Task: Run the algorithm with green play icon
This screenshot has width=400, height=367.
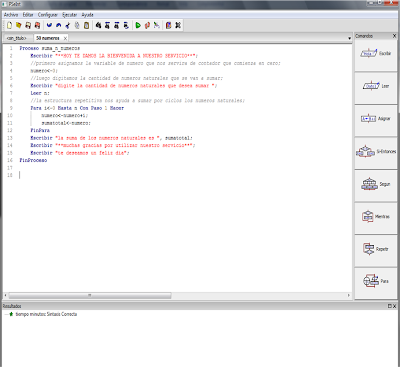Action: [x=138, y=25]
